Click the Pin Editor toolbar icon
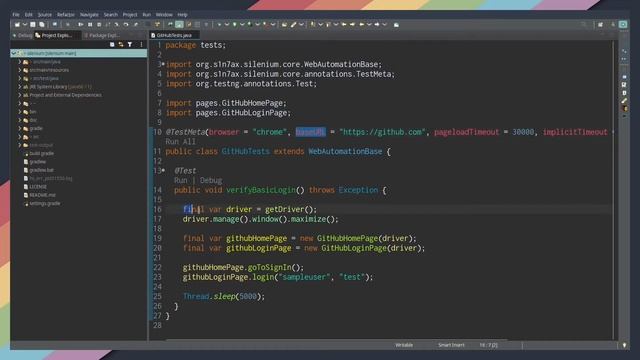The height and width of the screenshot is (360, 640). [x=396, y=25]
